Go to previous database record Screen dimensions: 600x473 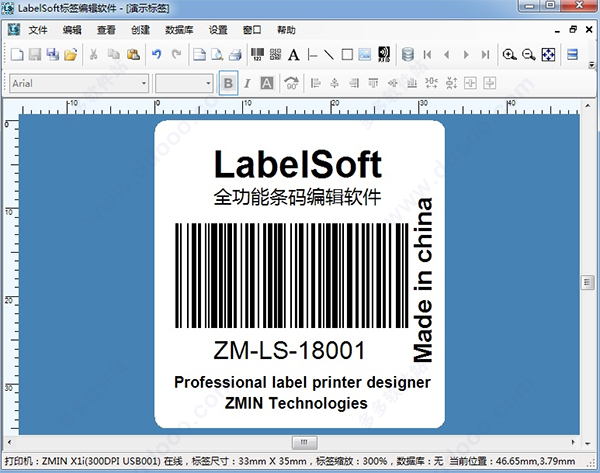[x=446, y=55]
